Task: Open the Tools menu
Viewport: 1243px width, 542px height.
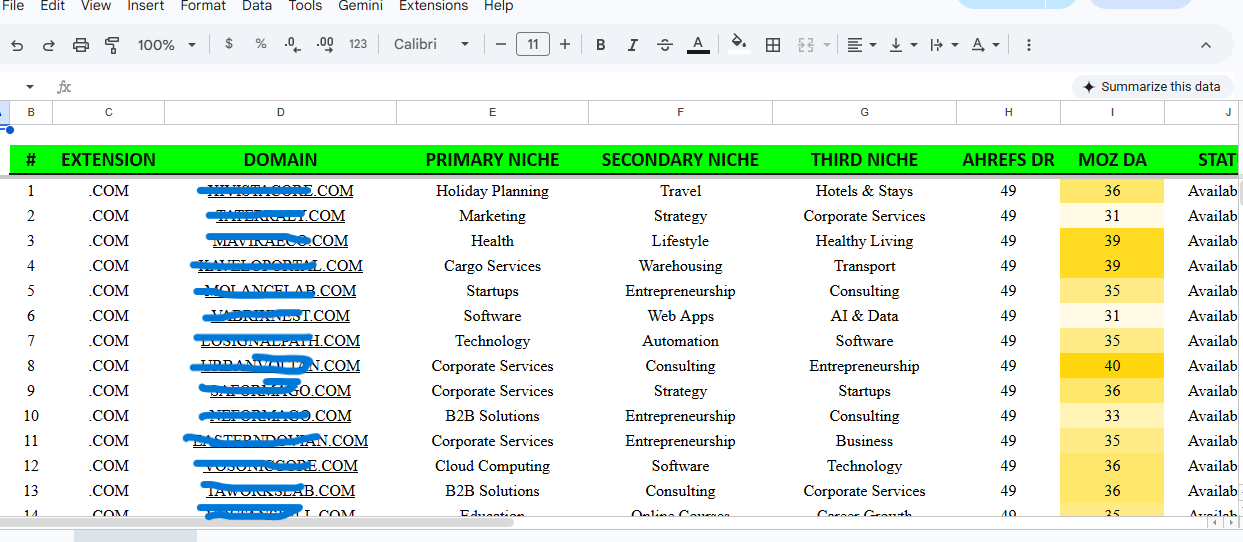Action: click(x=305, y=6)
